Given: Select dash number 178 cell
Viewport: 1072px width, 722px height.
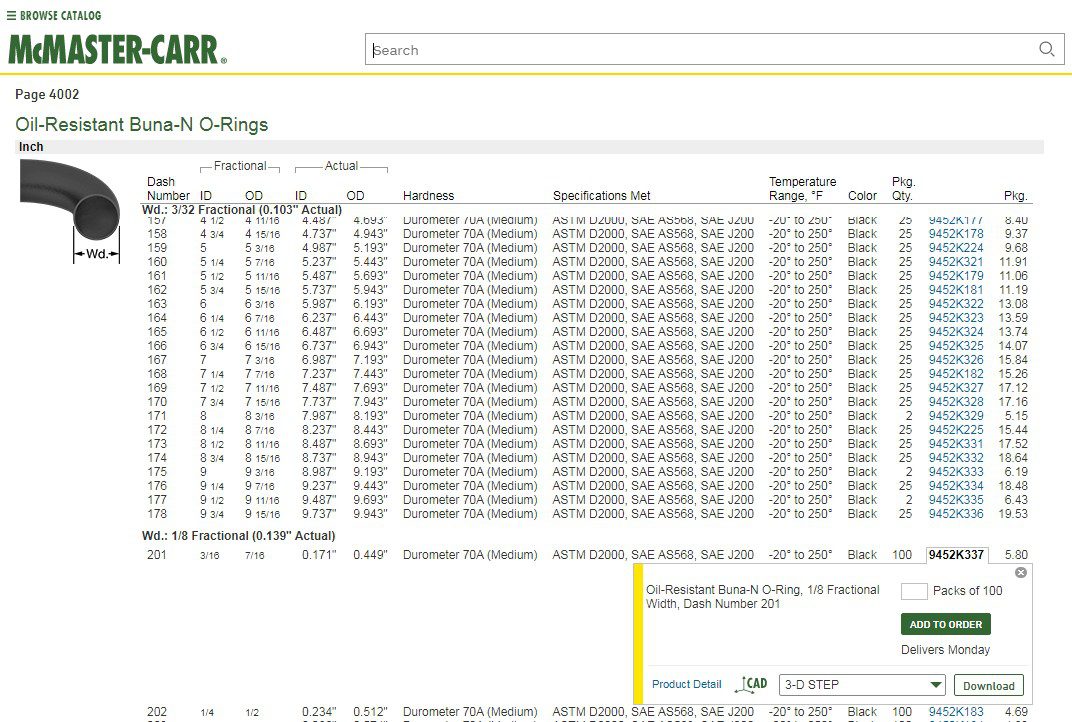Looking at the screenshot, I should pos(157,514).
